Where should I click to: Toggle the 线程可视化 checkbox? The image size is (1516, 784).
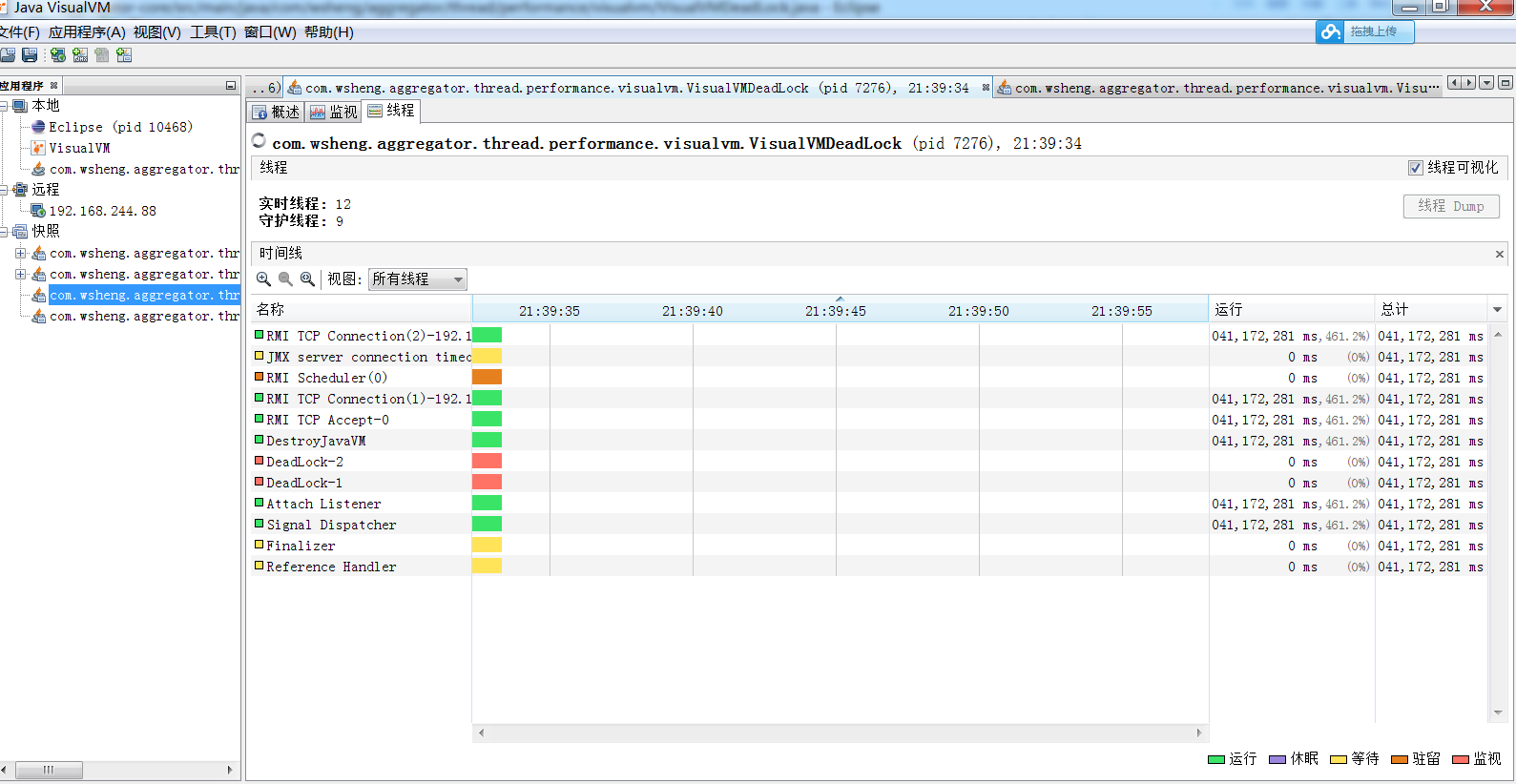pyautogui.click(x=1416, y=168)
